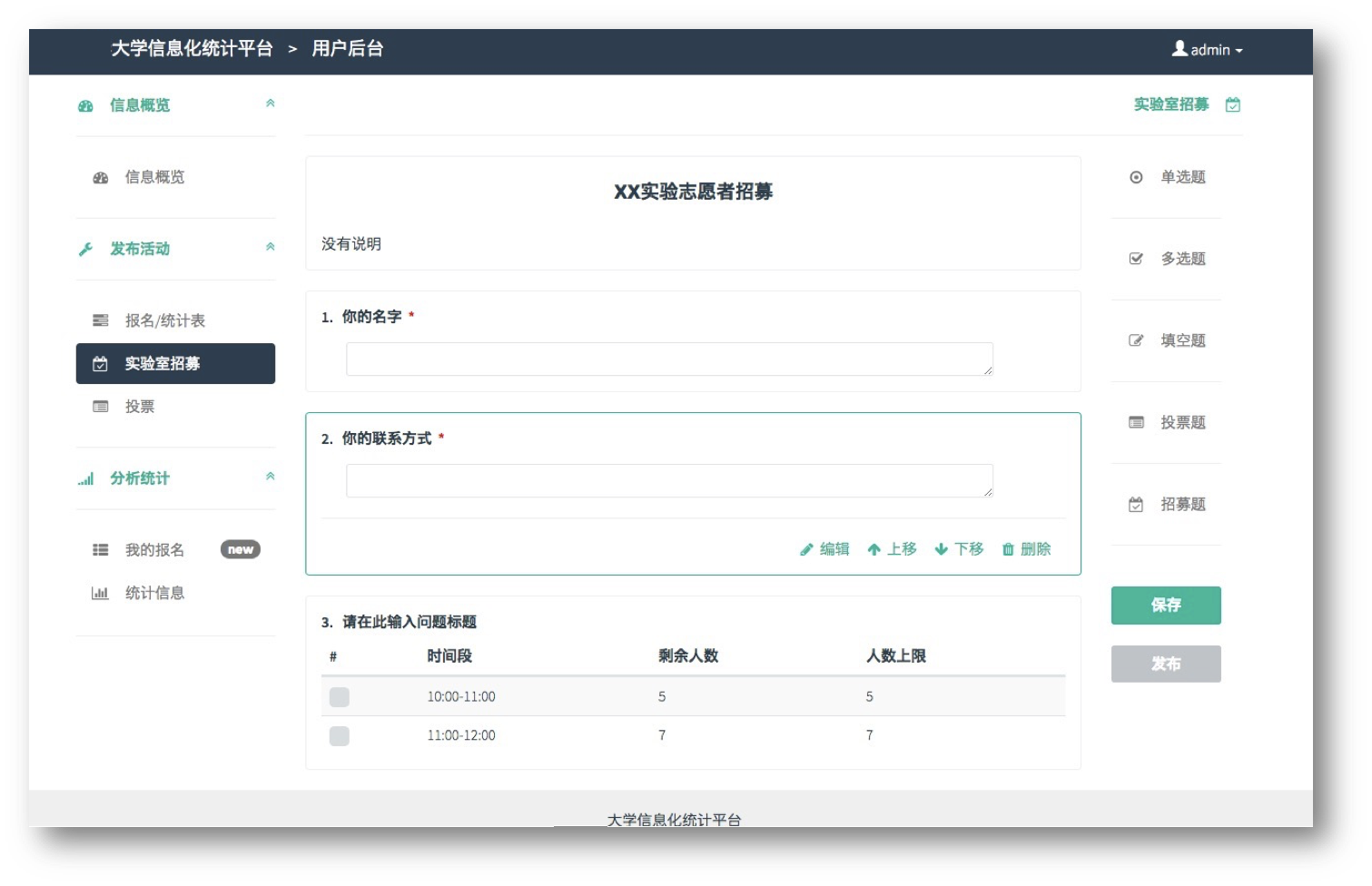The width and height of the screenshot is (1372, 886).
Task: Click 用户后台 breadcrumb link
Action: click(348, 49)
